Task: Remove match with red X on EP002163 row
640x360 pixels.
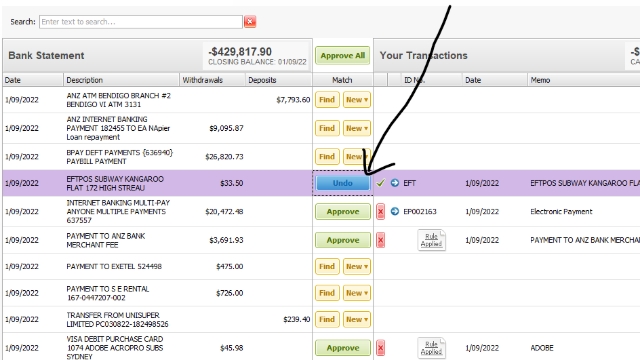Action: (x=380, y=211)
